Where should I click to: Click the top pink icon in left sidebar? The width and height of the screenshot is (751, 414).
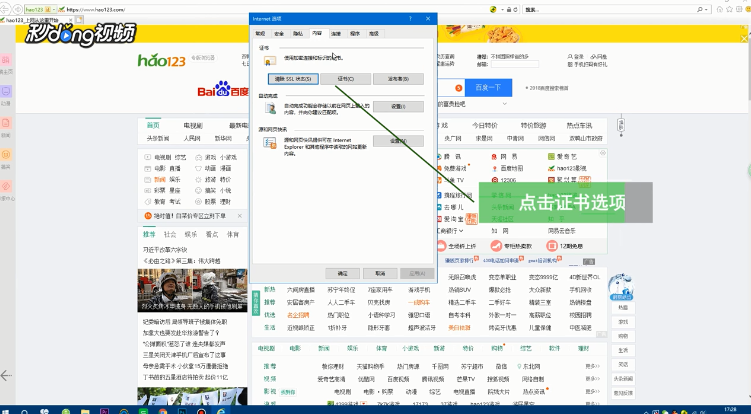tap(6, 60)
